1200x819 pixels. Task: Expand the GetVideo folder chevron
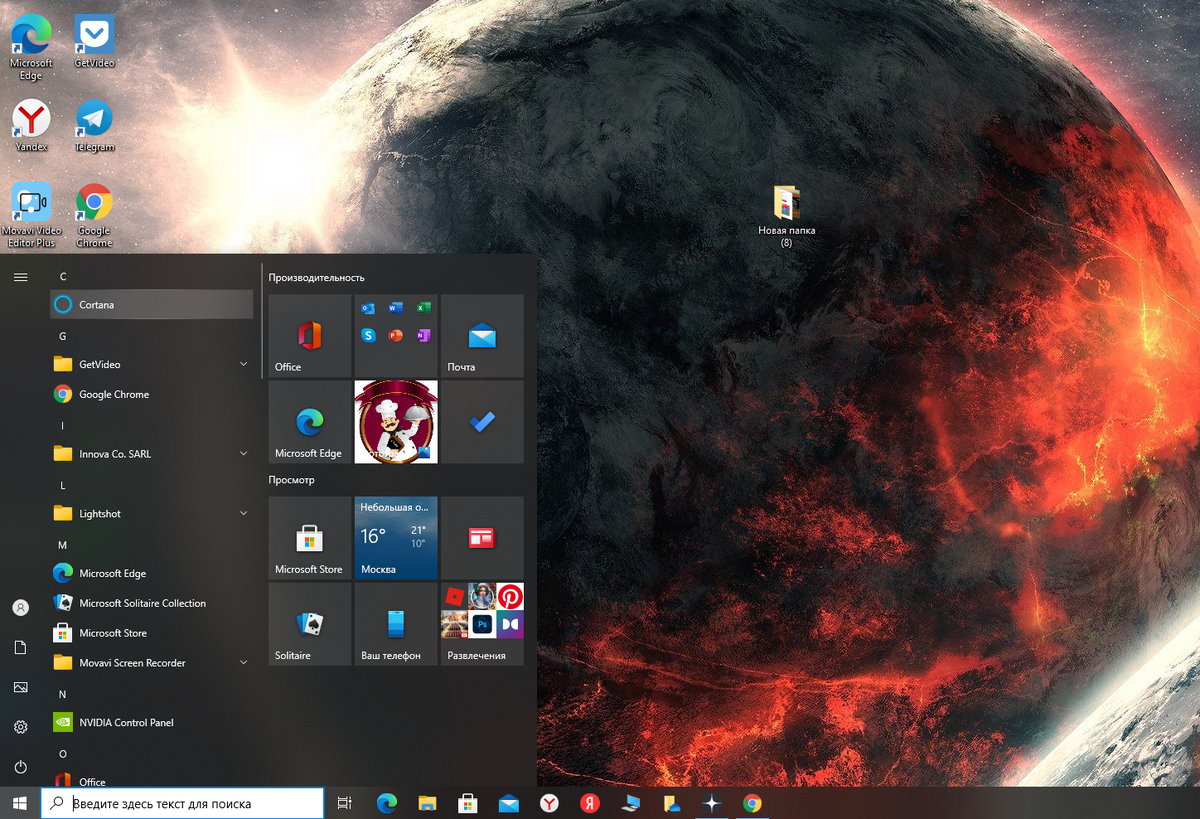(243, 364)
